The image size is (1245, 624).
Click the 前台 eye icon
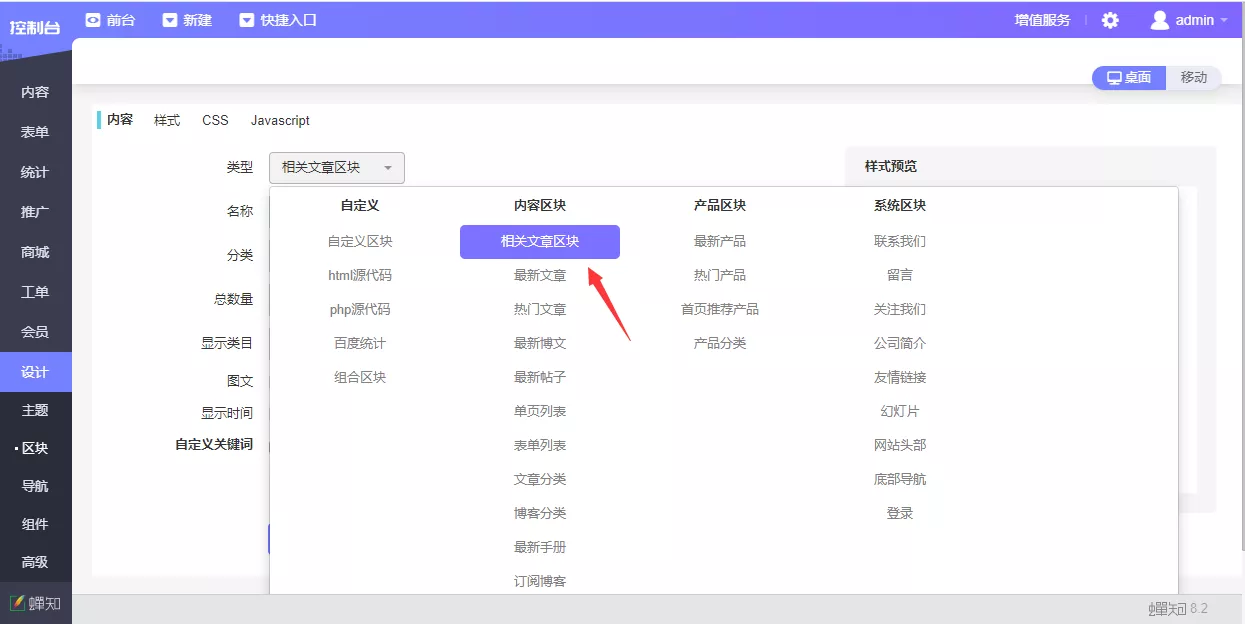click(x=94, y=20)
